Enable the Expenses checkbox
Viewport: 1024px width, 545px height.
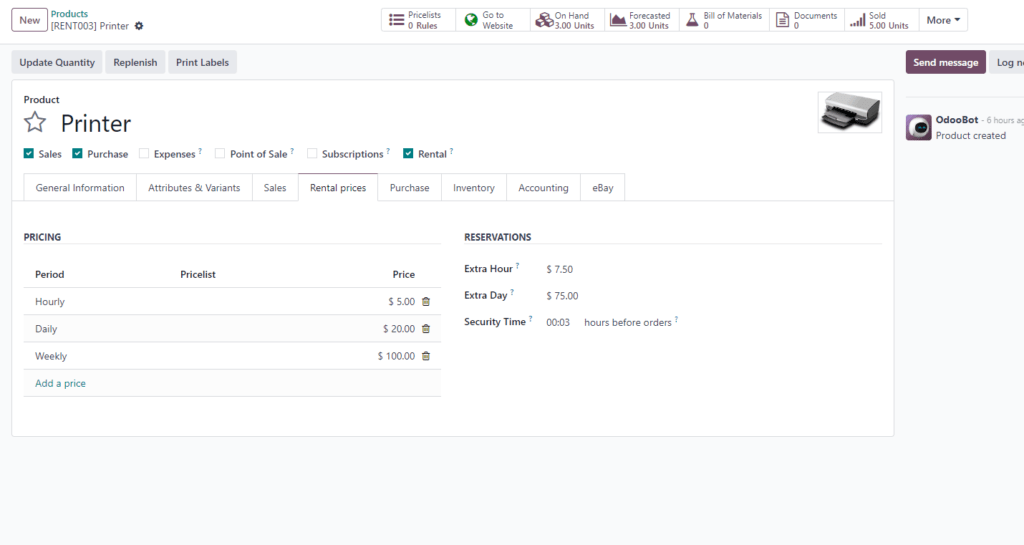tap(144, 154)
